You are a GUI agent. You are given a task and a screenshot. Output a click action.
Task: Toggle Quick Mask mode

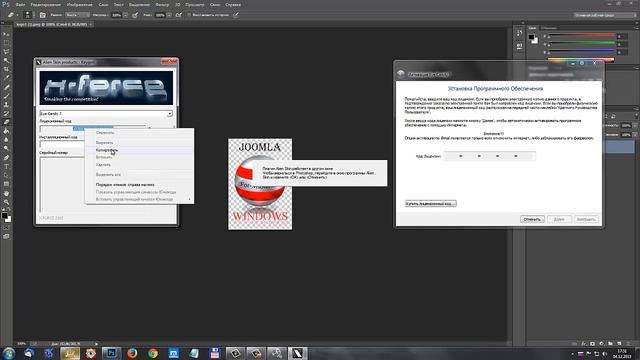point(6,228)
